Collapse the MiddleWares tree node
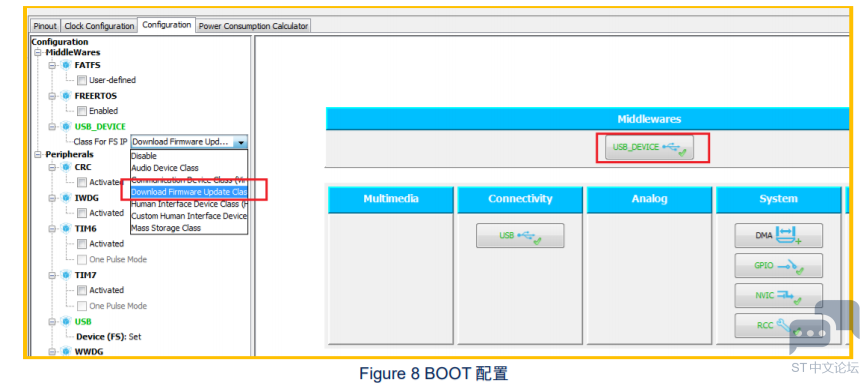 38,53
